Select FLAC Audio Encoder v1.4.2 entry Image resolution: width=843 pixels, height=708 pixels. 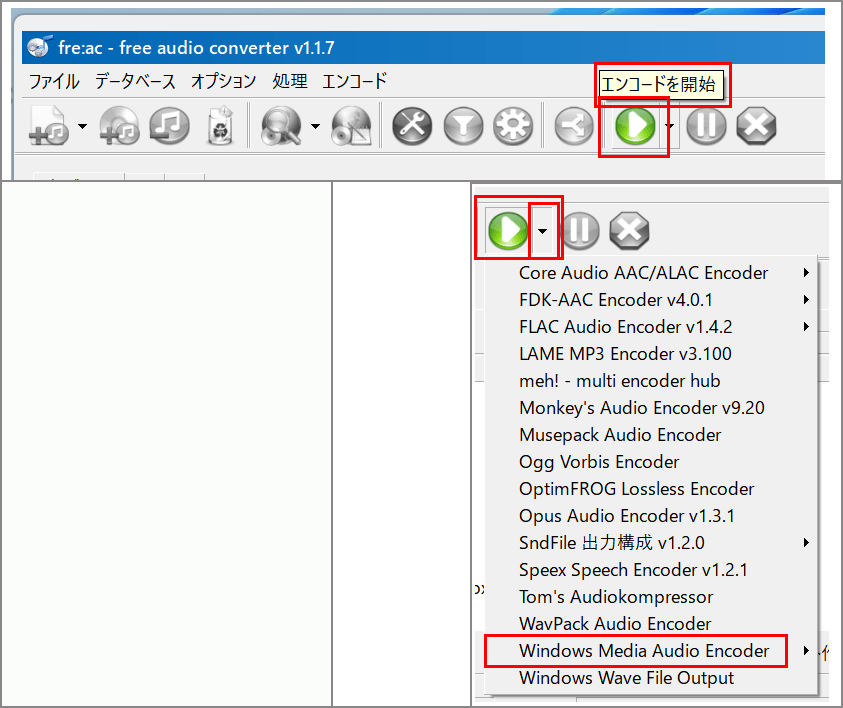click(x=625, y=327)
